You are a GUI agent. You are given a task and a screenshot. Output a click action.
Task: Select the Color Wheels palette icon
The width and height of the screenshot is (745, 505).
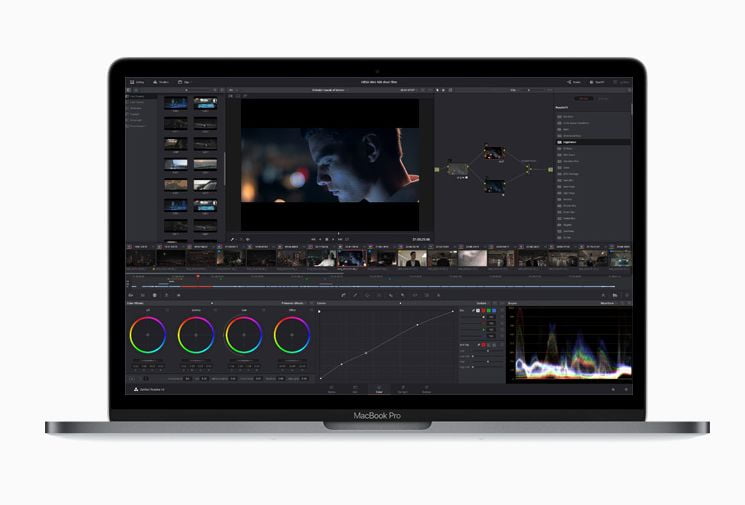pyautogui.click(x=154, y=295)
